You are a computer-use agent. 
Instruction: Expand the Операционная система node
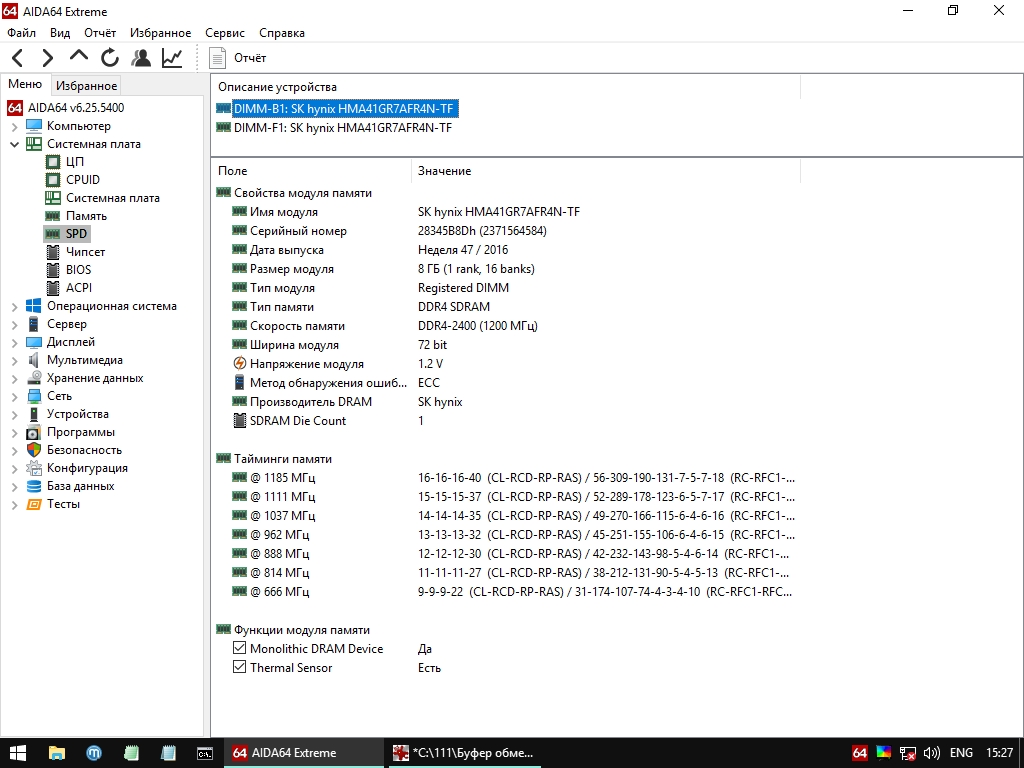14,306
